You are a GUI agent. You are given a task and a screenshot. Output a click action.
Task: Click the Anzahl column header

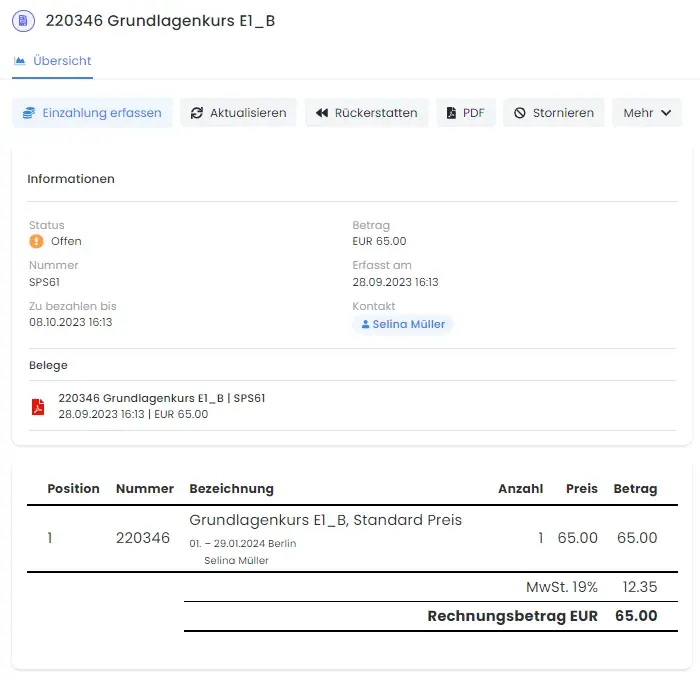[x=521, y=488]
